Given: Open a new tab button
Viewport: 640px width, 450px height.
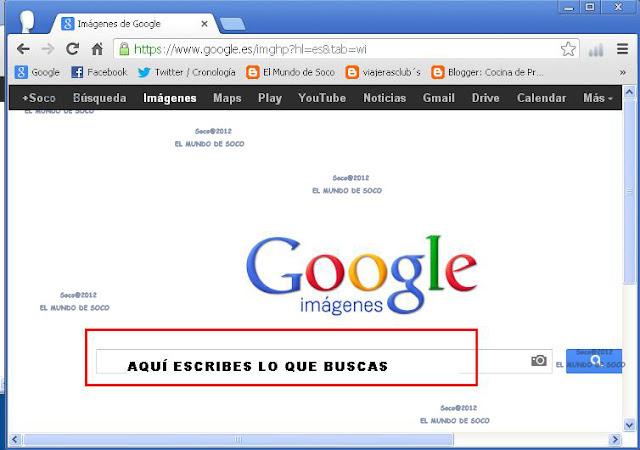Looking at the screenshot, I should (x=233, y=24).
